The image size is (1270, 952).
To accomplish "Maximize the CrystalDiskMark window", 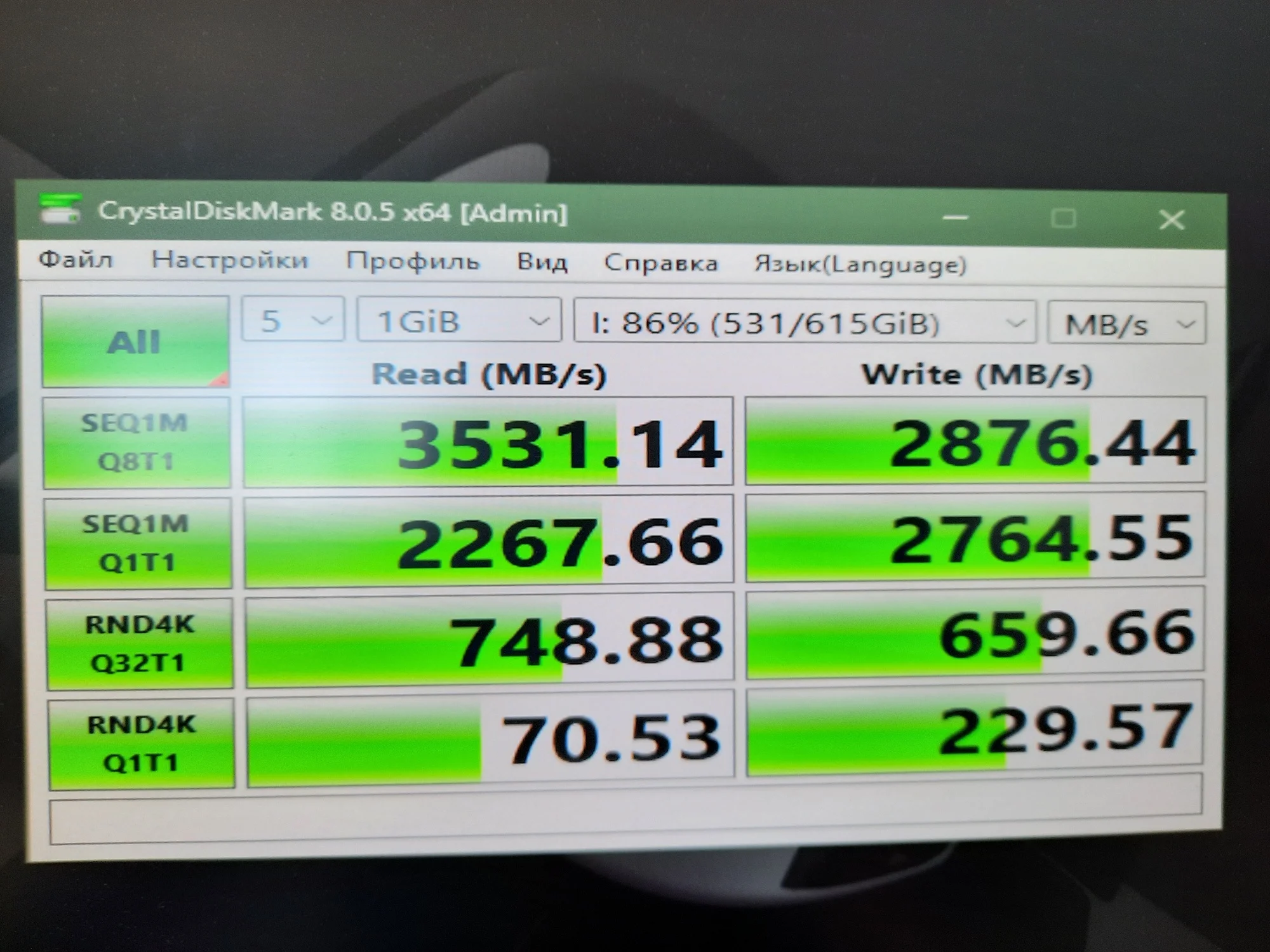I will [x=1063, y=219].
